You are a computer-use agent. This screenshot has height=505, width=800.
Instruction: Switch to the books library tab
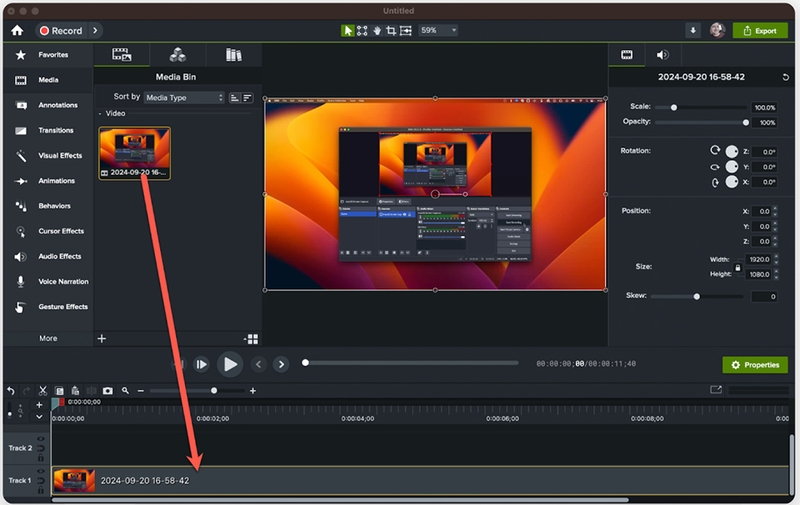click(x=234, y=55)
